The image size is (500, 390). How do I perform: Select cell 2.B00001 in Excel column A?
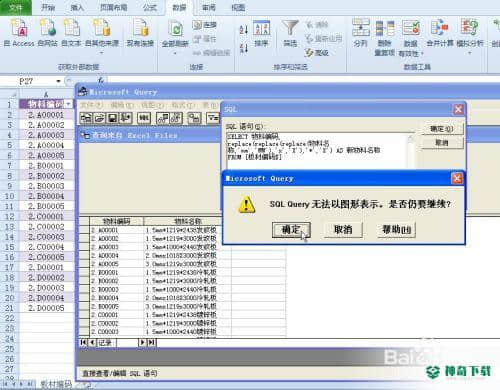click(46, 166)
